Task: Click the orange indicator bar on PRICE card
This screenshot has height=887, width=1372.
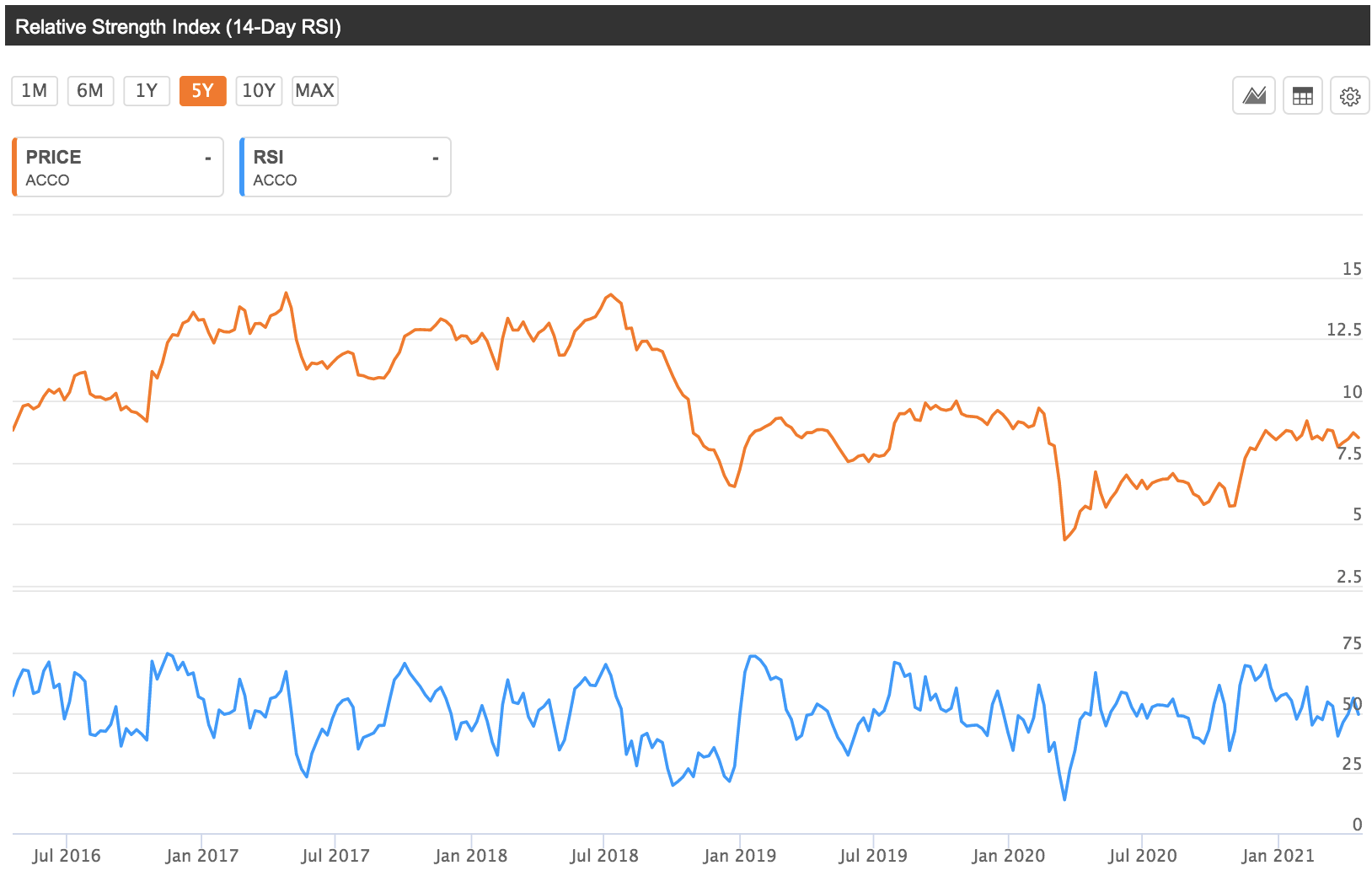Action: [14, 167]
